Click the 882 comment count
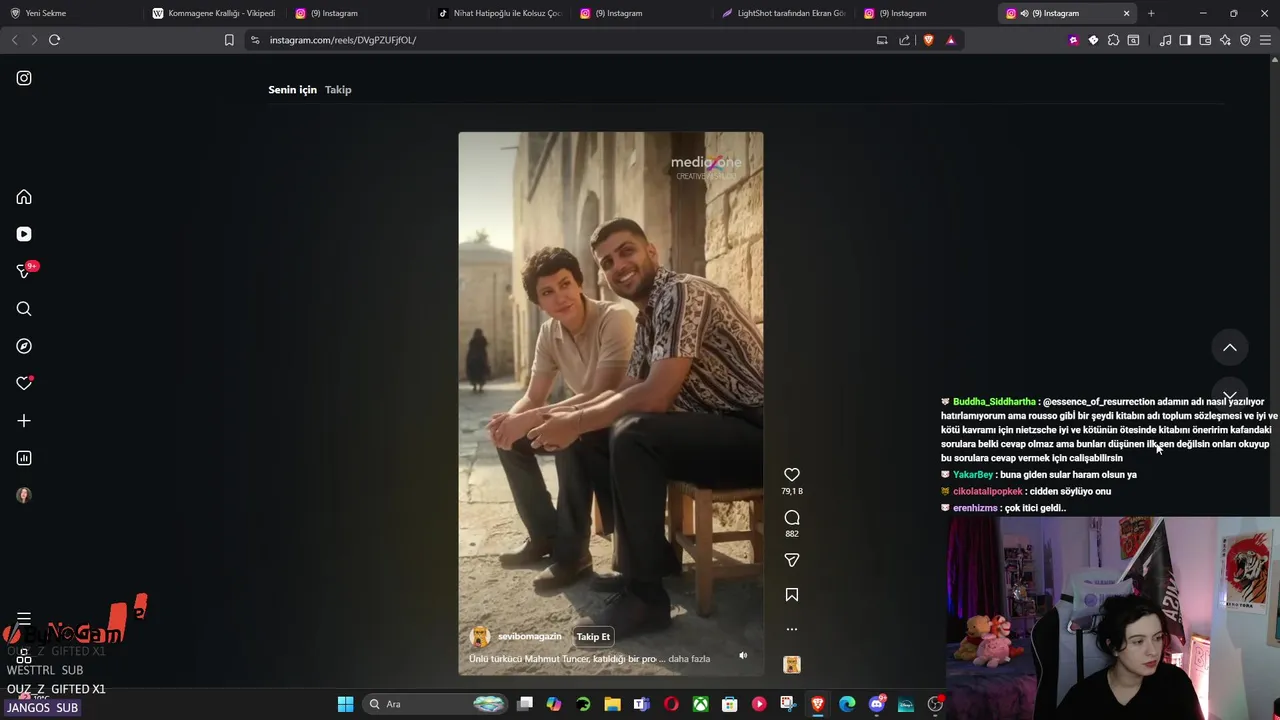 coord(792,534)
